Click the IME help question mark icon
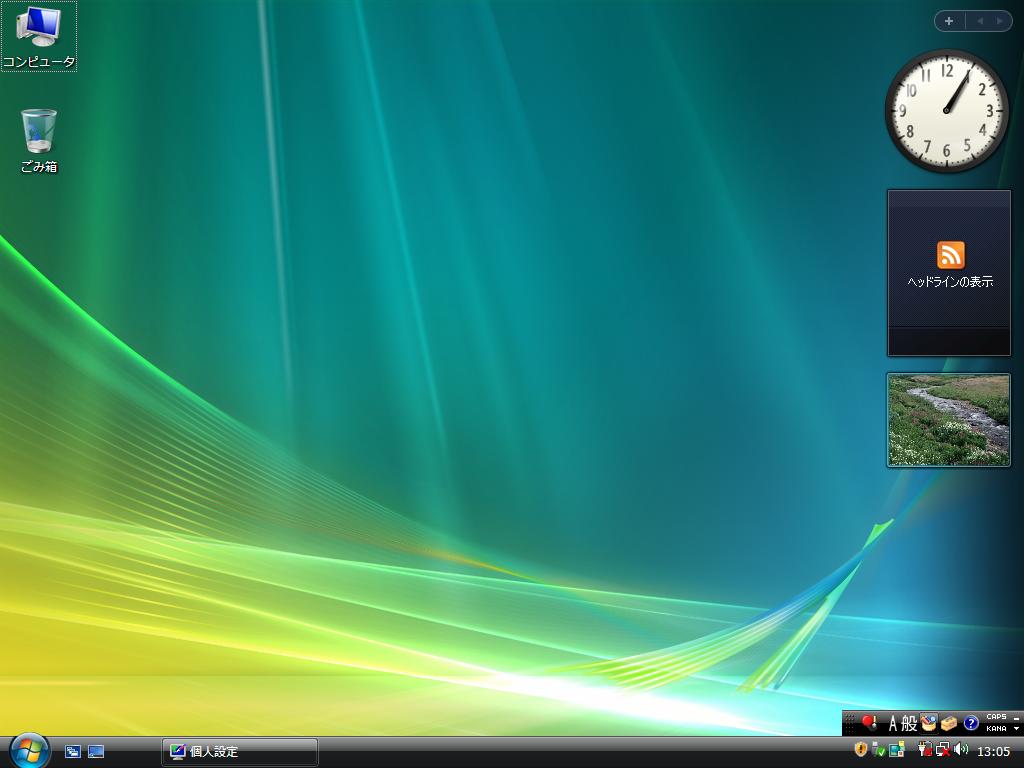 (970, 723)
